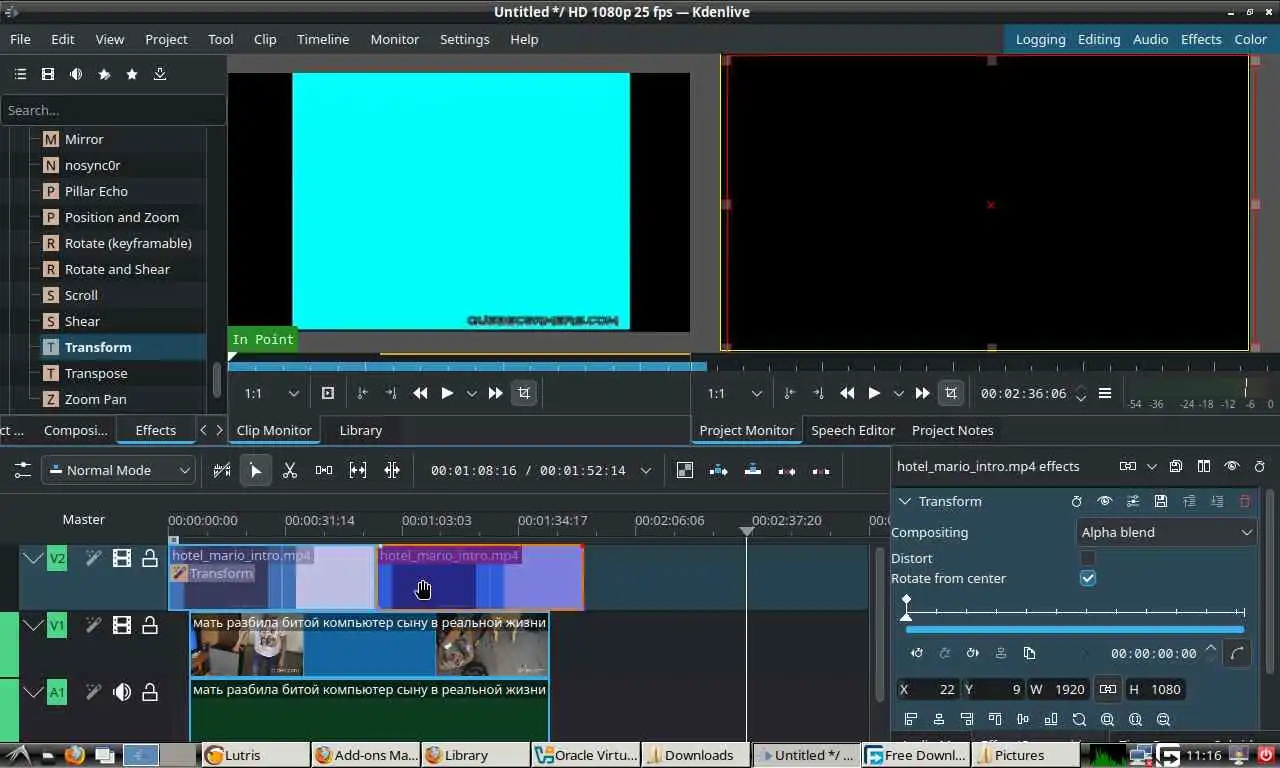The width and height of the screenshot is (1280, 768).
Task: Toggle V2 track effects wand
Action: (94, 558)
